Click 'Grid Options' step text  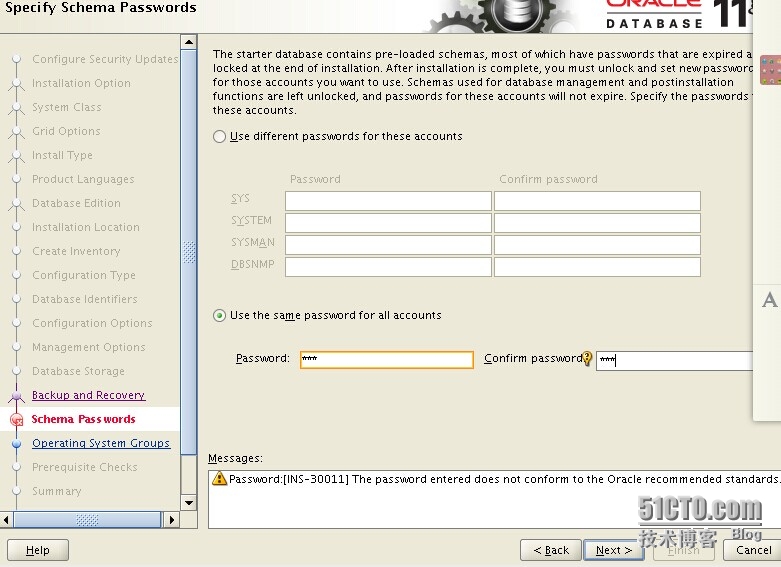(66, 131)
